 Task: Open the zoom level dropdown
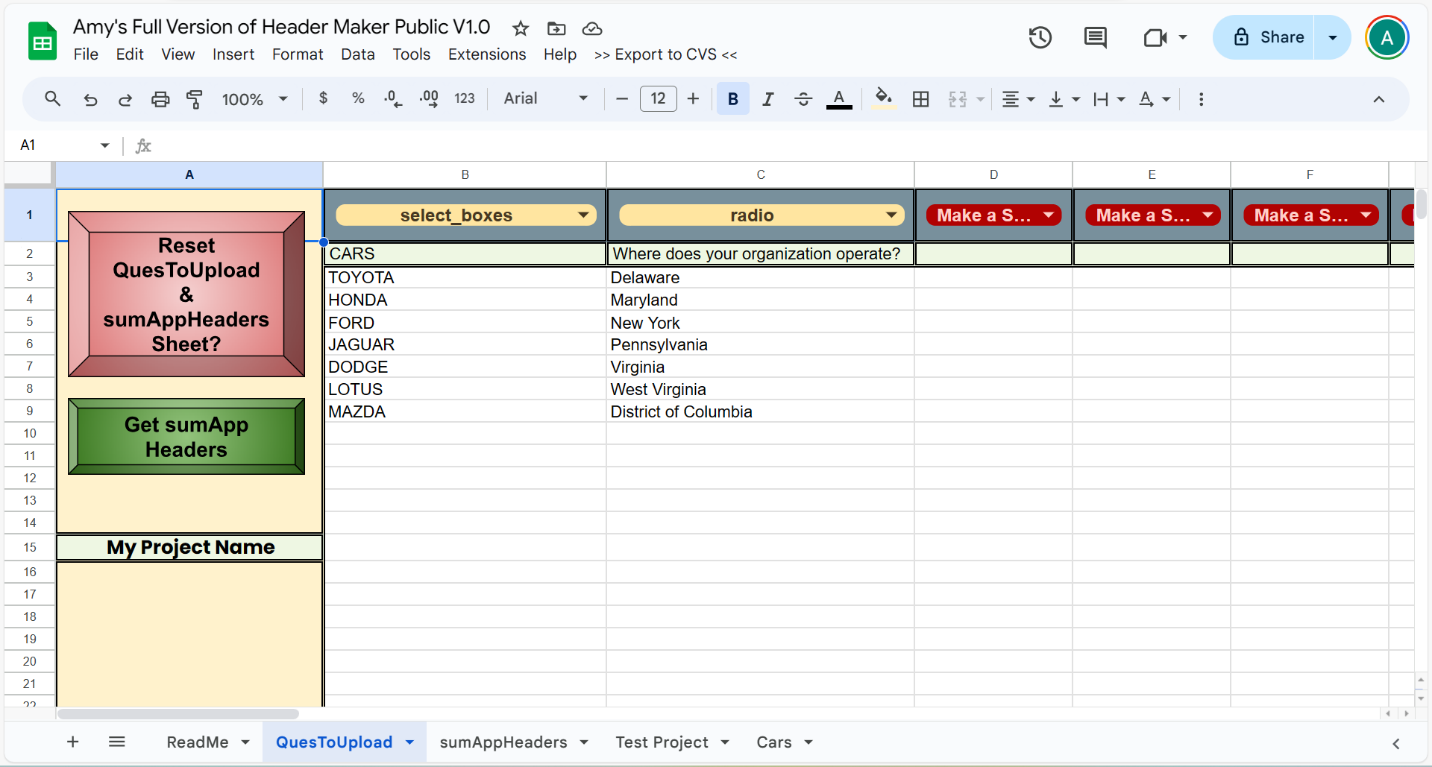pyautogui.click(x=255, y=99)
